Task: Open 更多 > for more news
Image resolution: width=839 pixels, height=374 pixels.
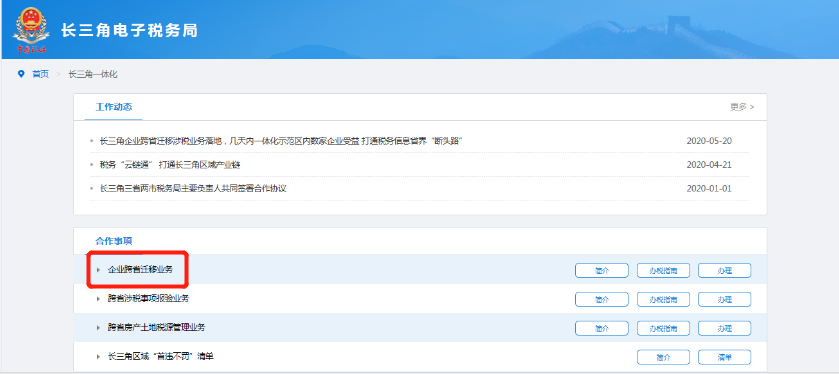Action: (742, 106)
